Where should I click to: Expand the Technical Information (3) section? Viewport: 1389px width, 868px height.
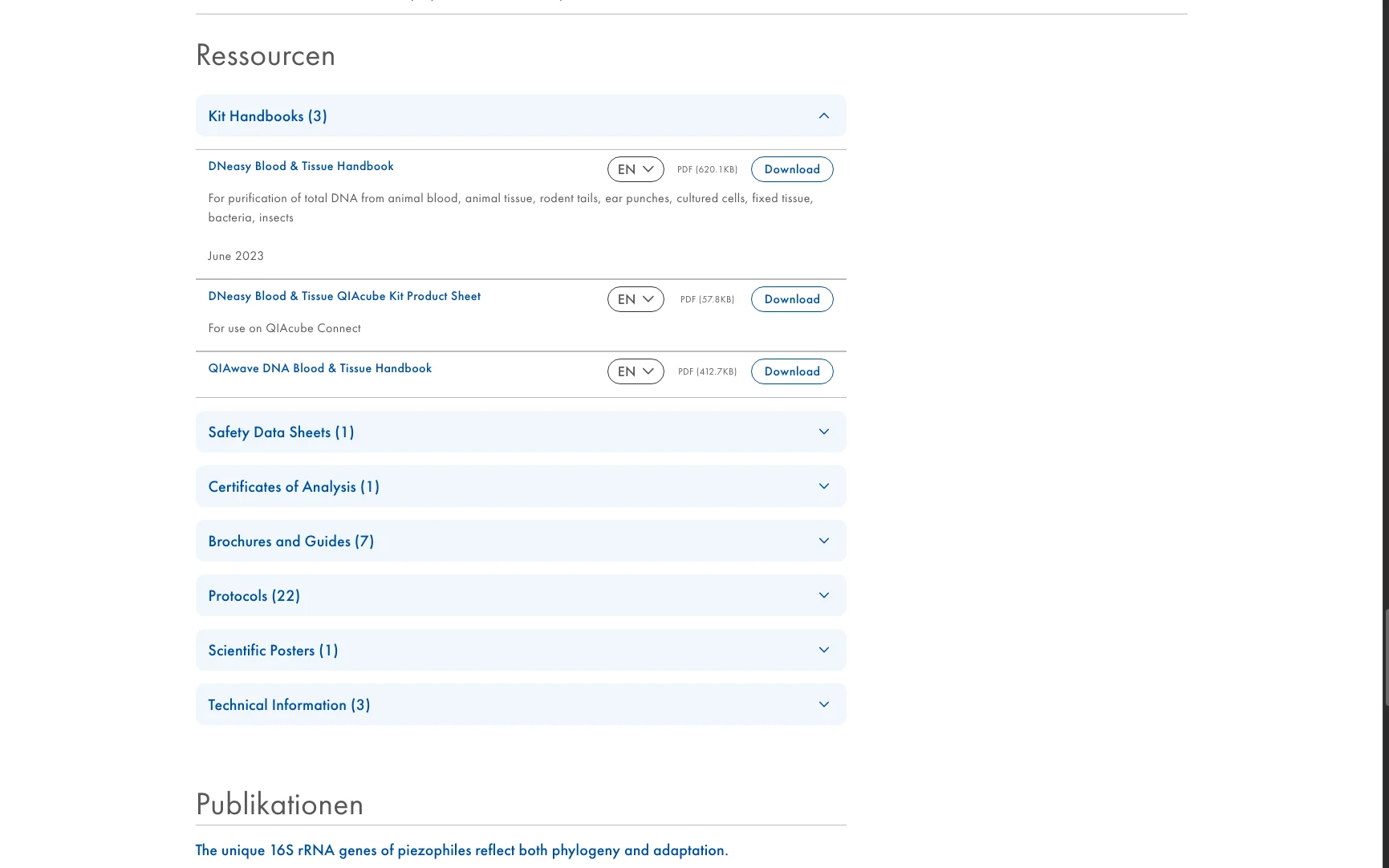(521, 704)
